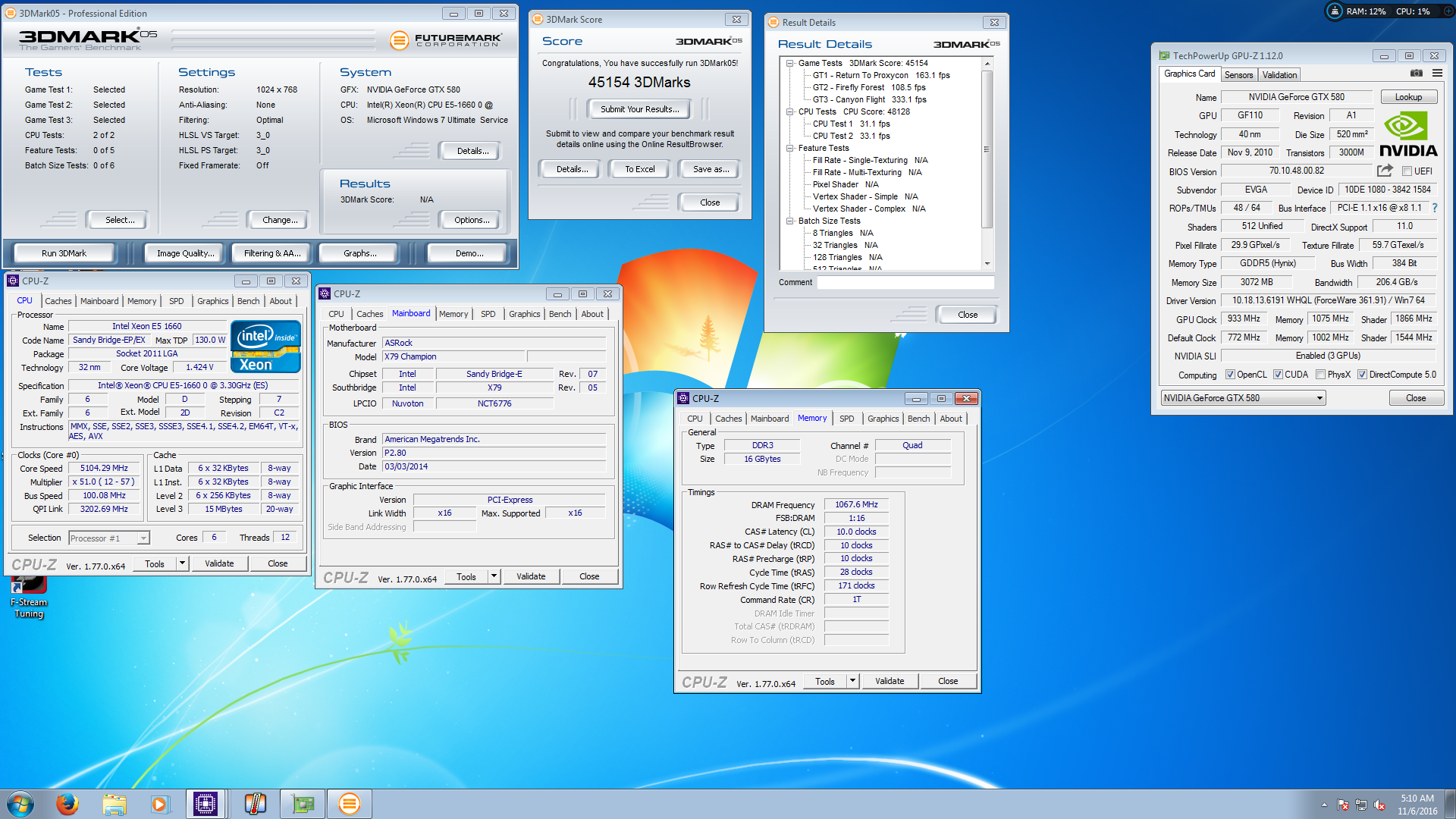Click the Action Center flag tray icon

click(x=1343, y=805)
